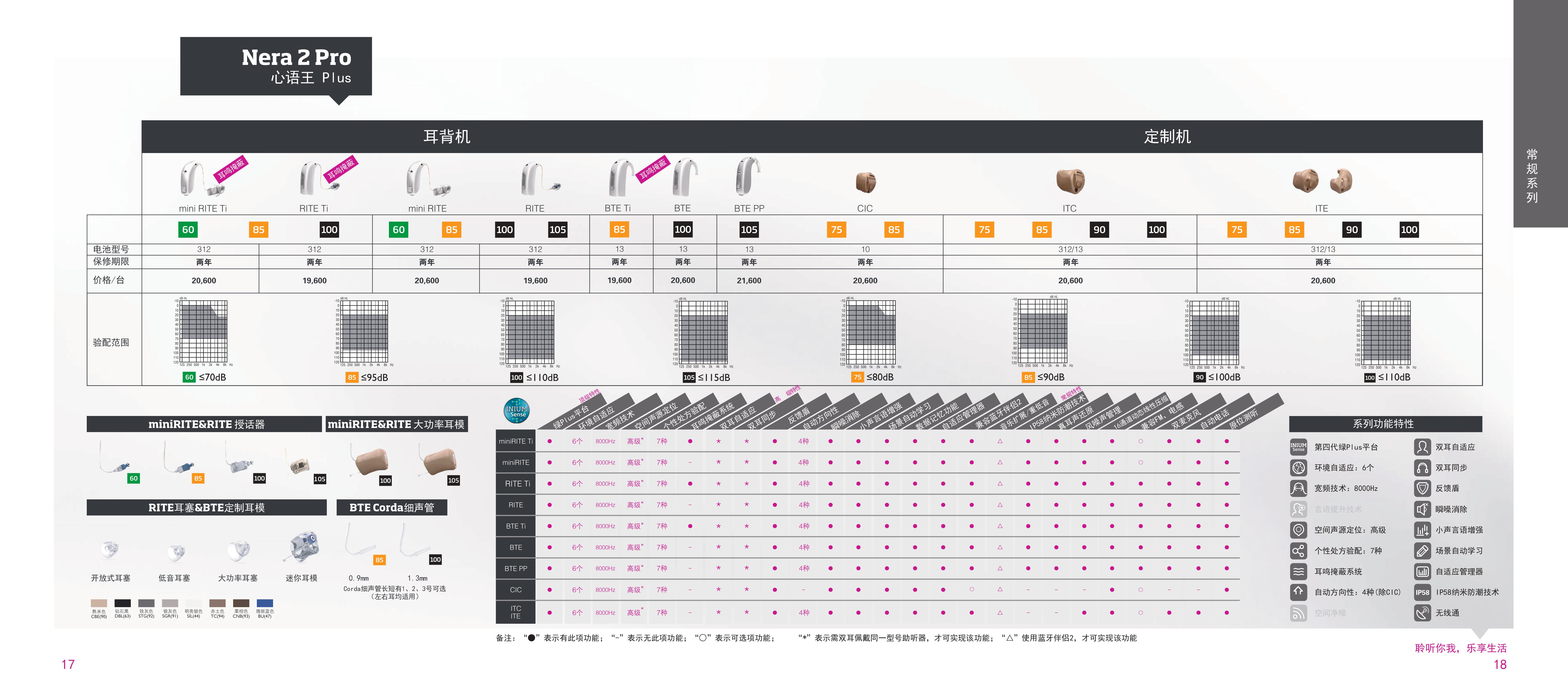Click the headphones icon for 双耳同步
The image size is (1568, 696).
tap(1423, 468)
